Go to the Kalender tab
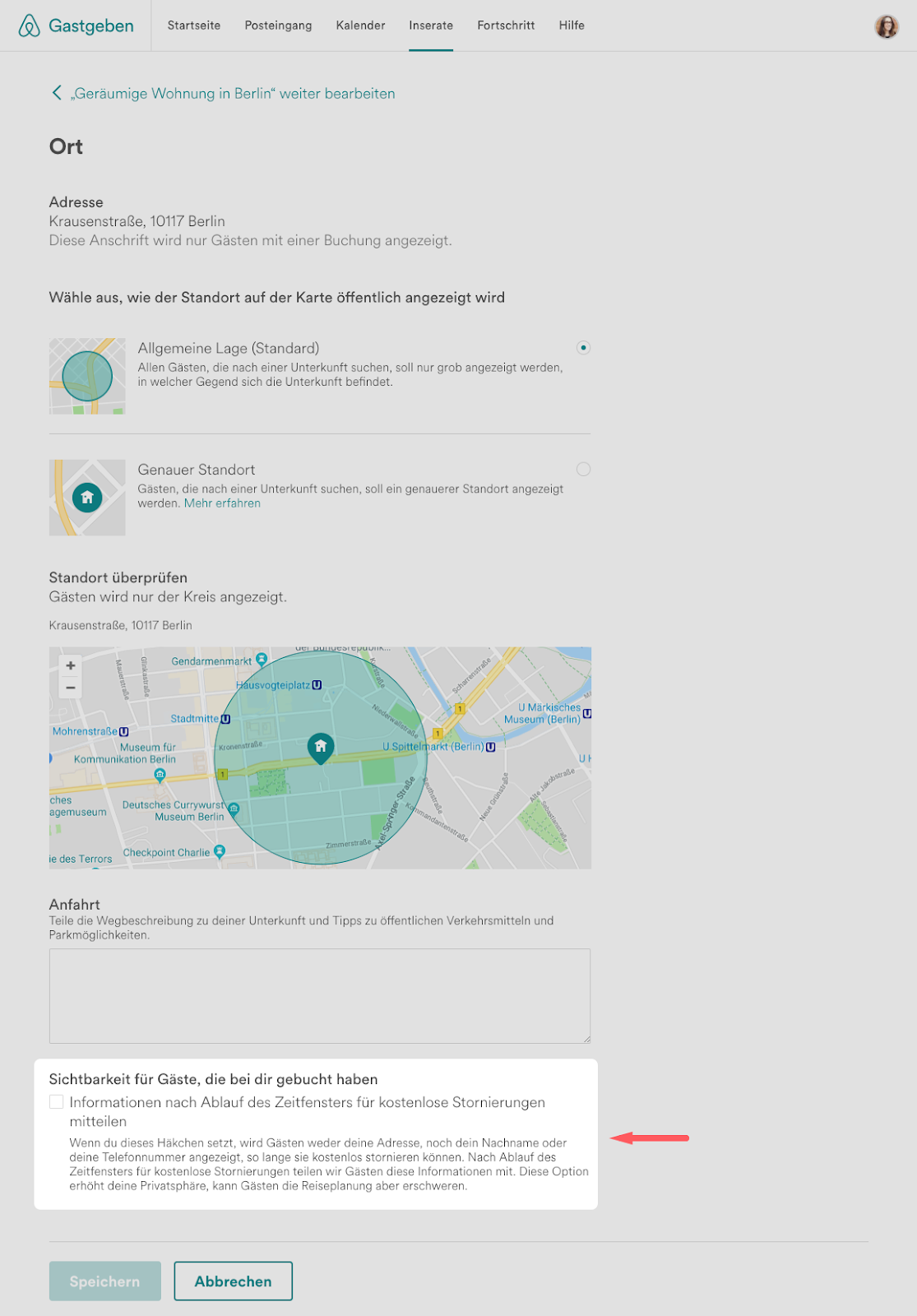This screenshot has width=917, height=1316. point(360,25)
